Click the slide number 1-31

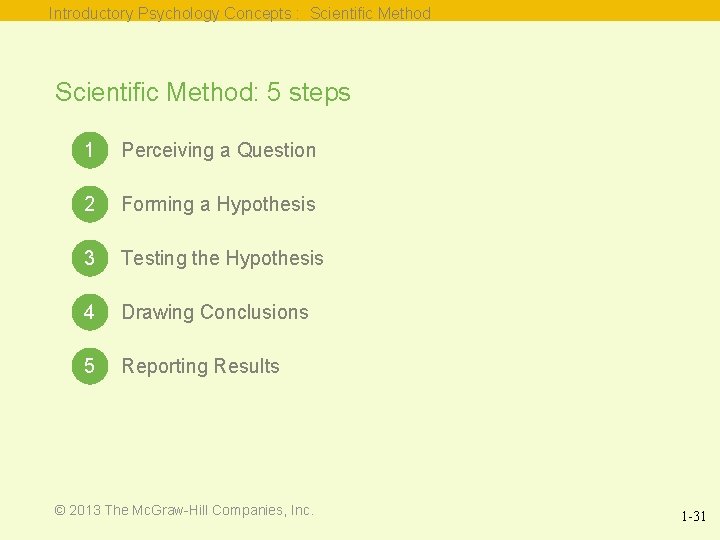pos(693,517)
